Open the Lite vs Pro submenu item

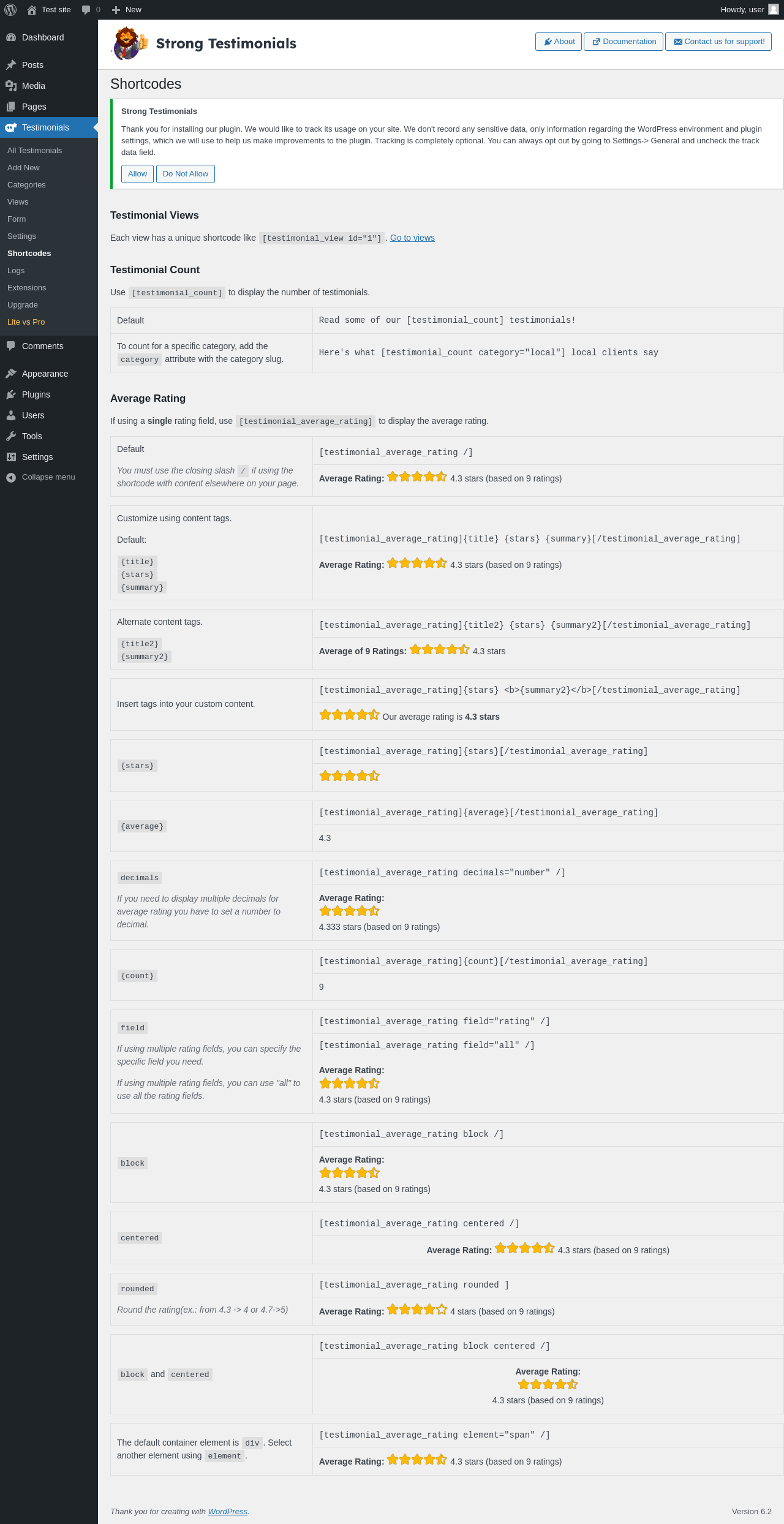[26, 322]
